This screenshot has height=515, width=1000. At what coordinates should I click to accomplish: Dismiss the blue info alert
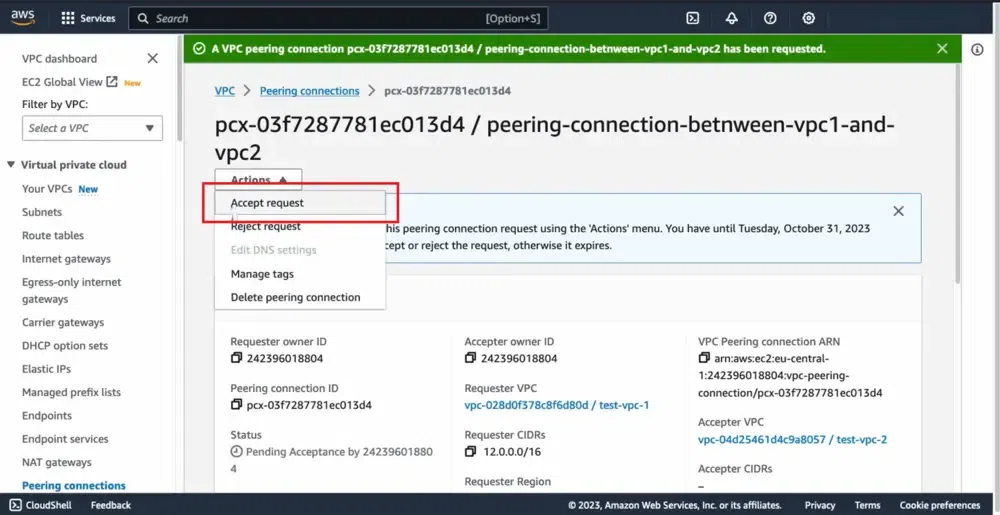coord(899,211)
